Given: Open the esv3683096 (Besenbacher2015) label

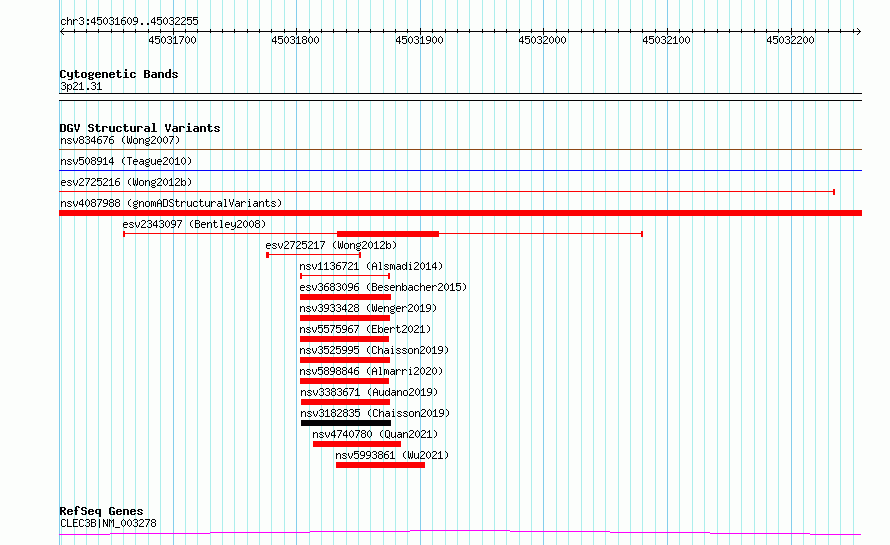Looking at the screenshot, I should pyautogui.click(x=383, y=287).
